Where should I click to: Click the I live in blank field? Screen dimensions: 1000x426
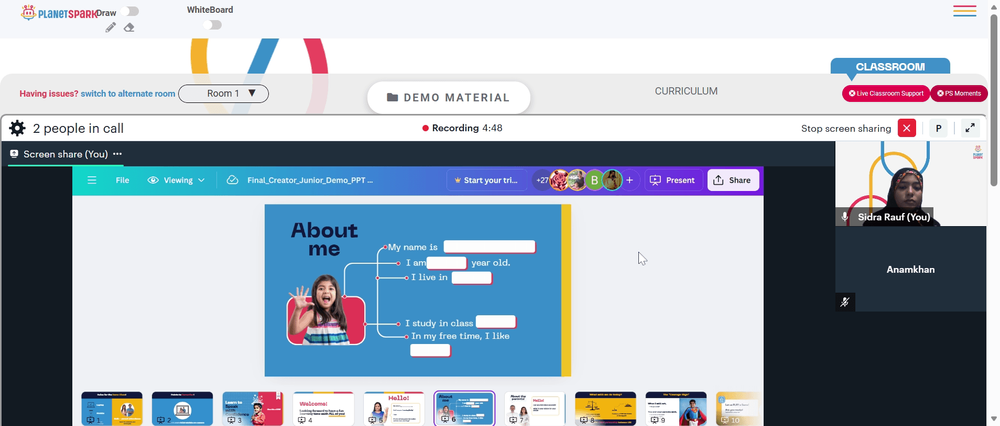[472, 277]
